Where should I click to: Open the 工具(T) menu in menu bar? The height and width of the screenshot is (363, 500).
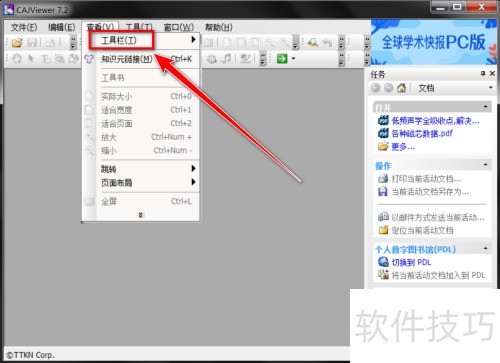point(139,27)
